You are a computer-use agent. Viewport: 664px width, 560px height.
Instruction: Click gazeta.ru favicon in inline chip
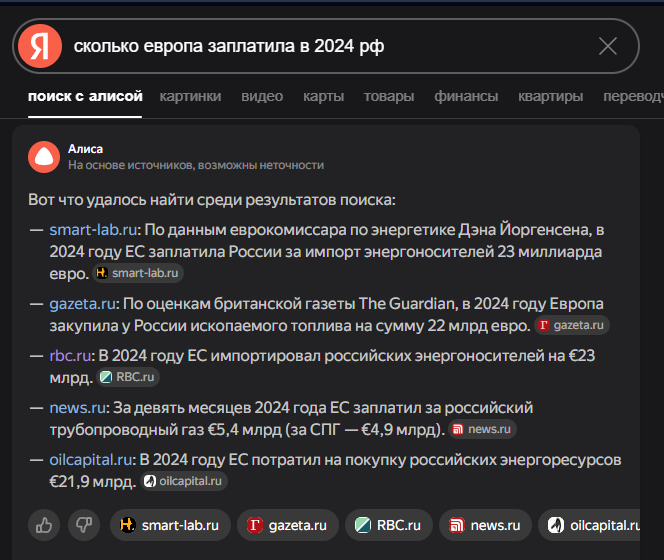tap(544, 325)
